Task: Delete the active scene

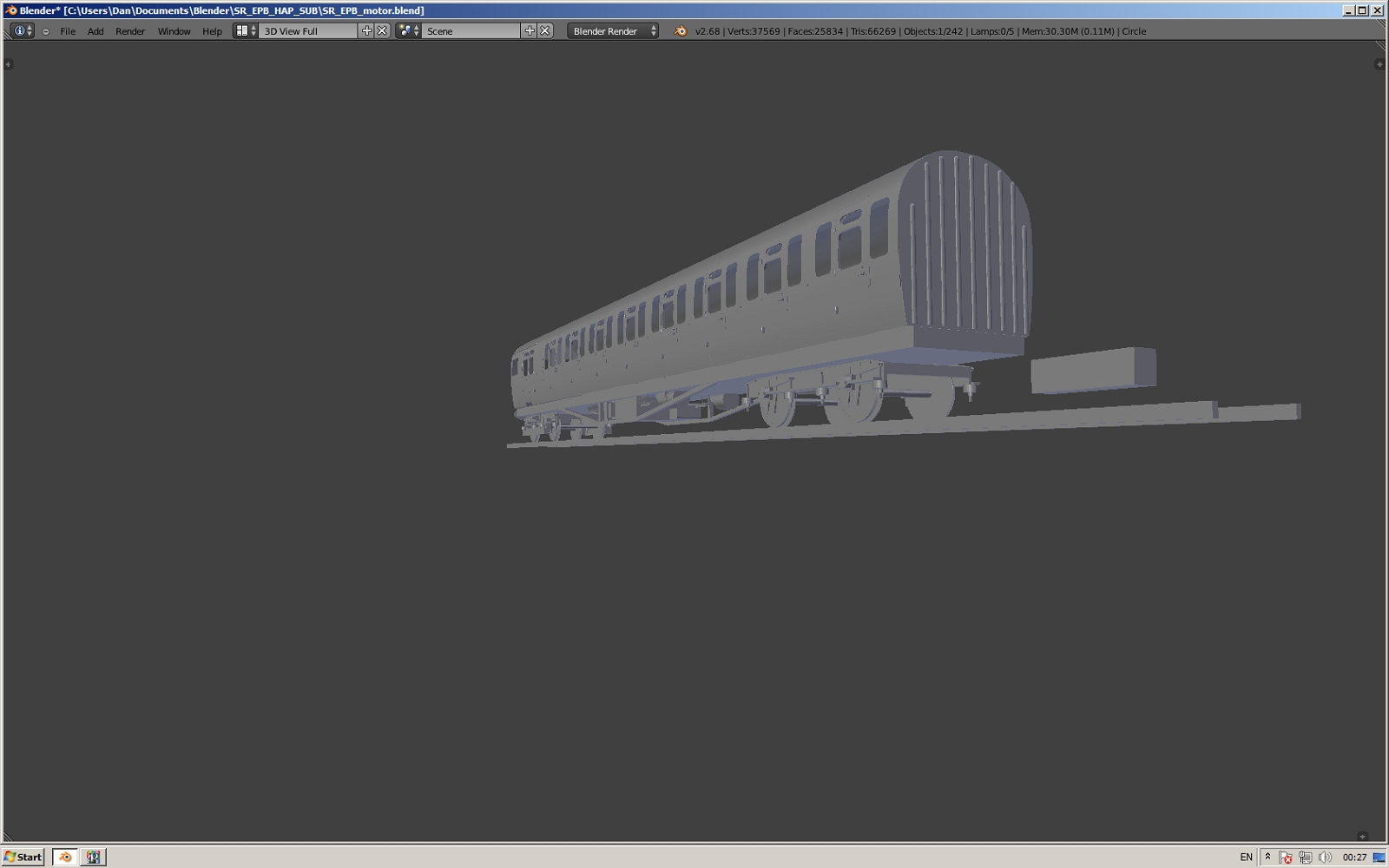Action: (x=545, y=31)
